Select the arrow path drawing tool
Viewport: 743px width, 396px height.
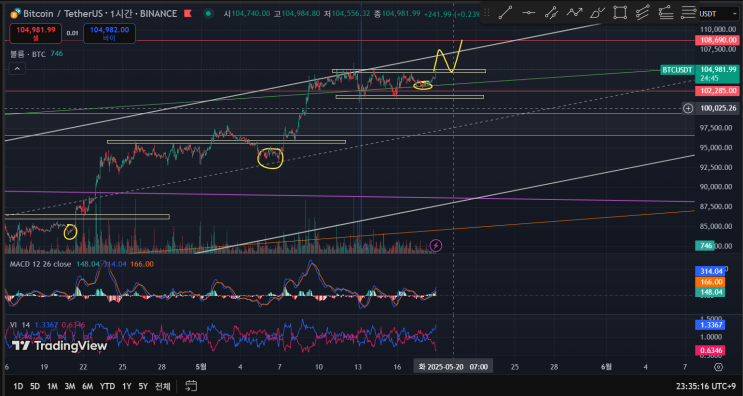[574, 12]
